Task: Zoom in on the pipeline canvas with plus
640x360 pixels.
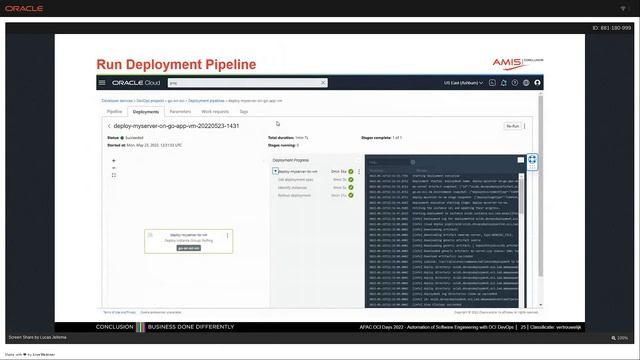Action: pyautogui.click(x=113, y=161)
